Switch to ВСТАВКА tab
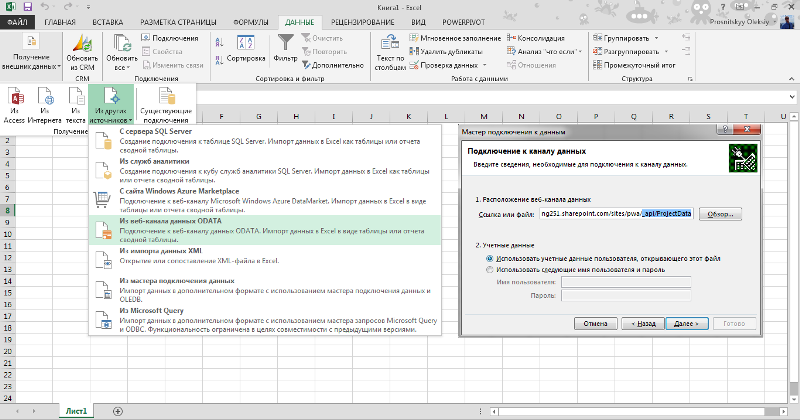Screen dimensions: 800x420 [x=108, y=22]
